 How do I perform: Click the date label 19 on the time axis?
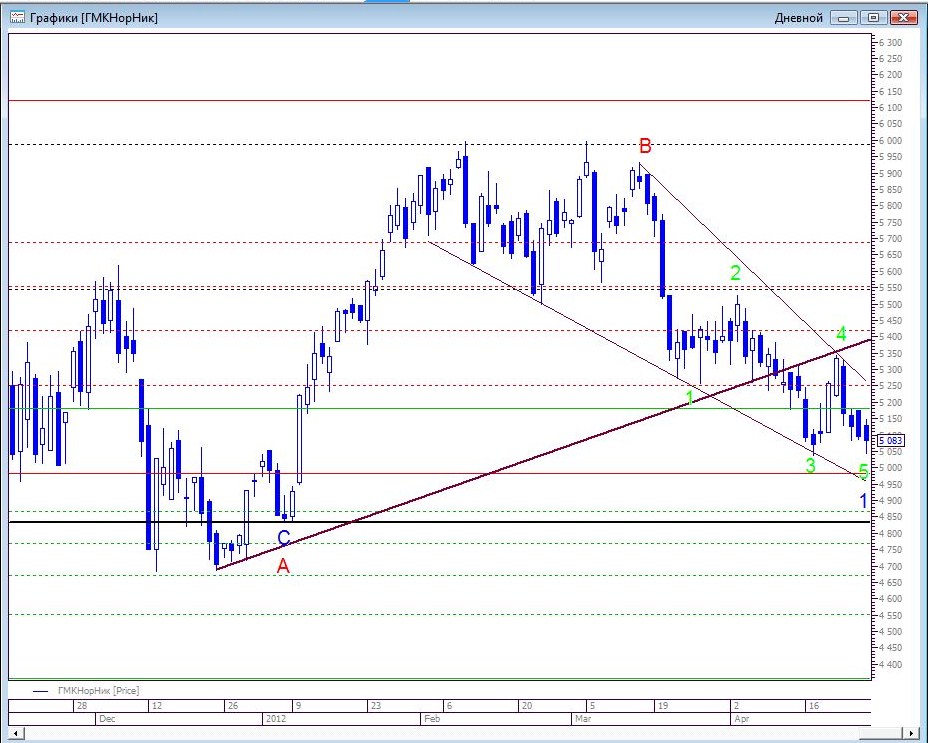[662, 706]
